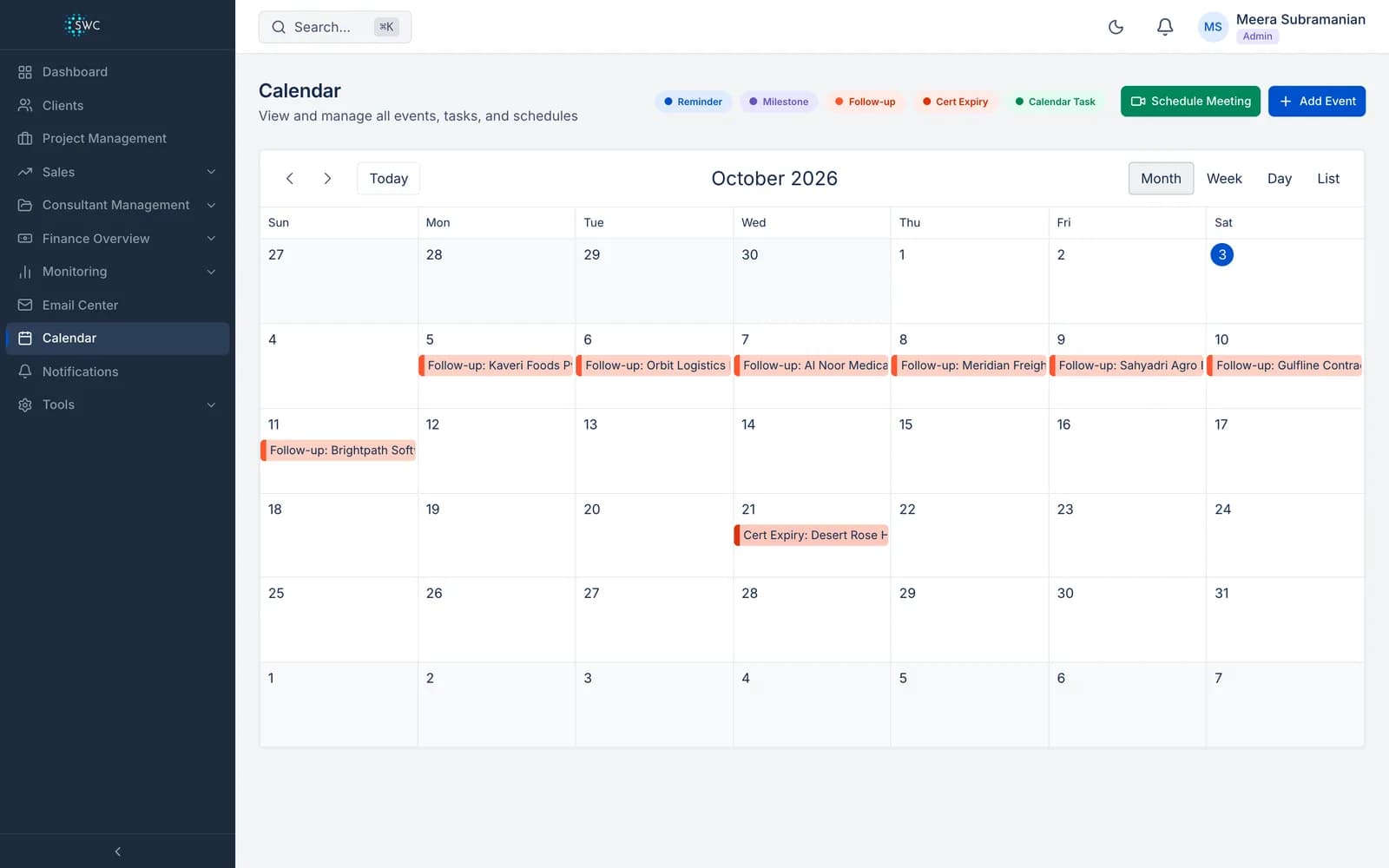Open Notifications in the sidebar
The image size is (1389, 868).
(x=117, y=372)
